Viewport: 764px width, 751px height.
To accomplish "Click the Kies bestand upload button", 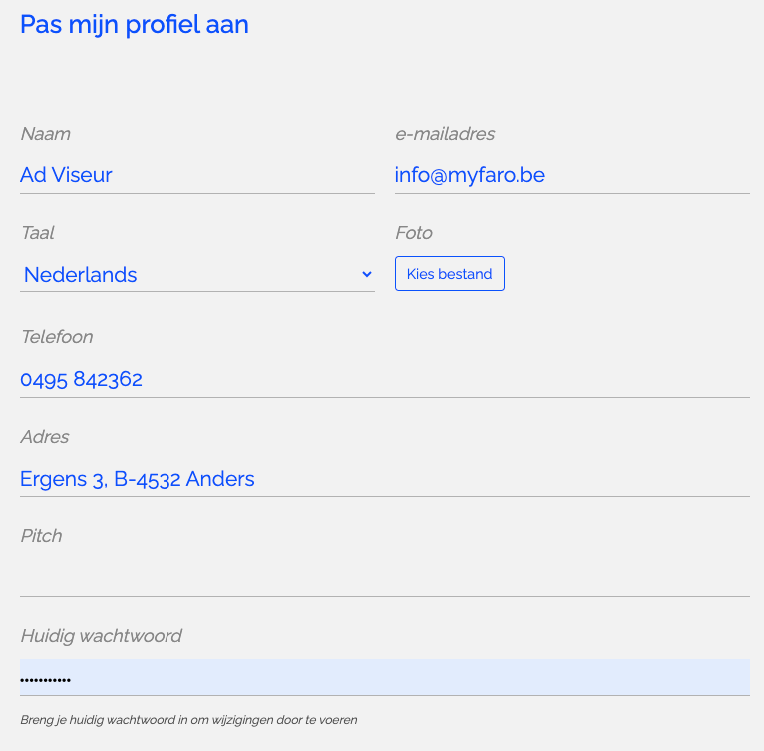I will click(450, 273).
